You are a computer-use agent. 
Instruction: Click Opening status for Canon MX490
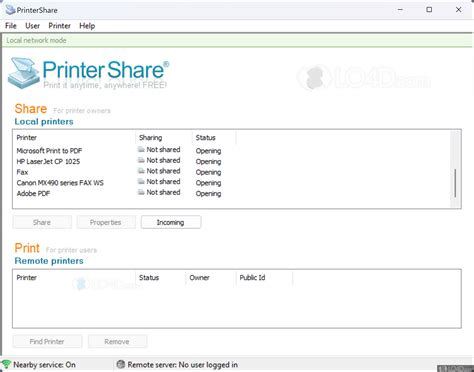(x=208, y=183)
